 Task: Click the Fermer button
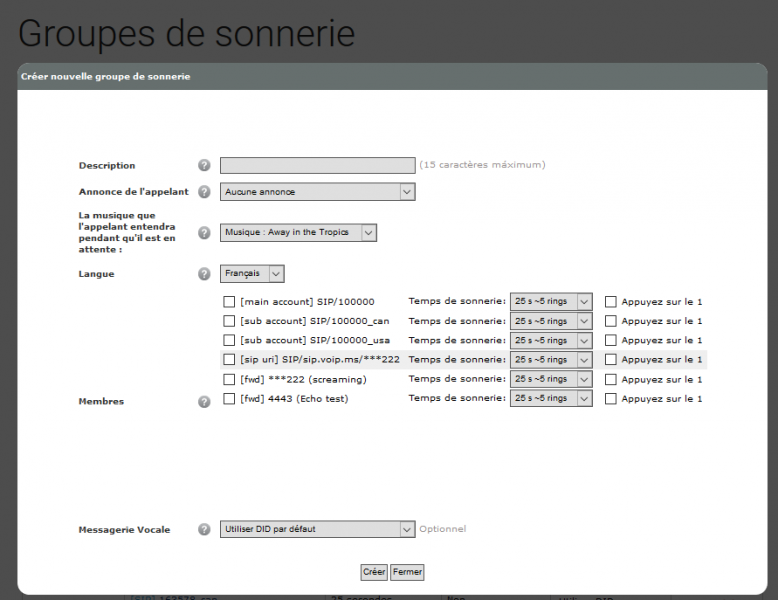click(407, 572)
